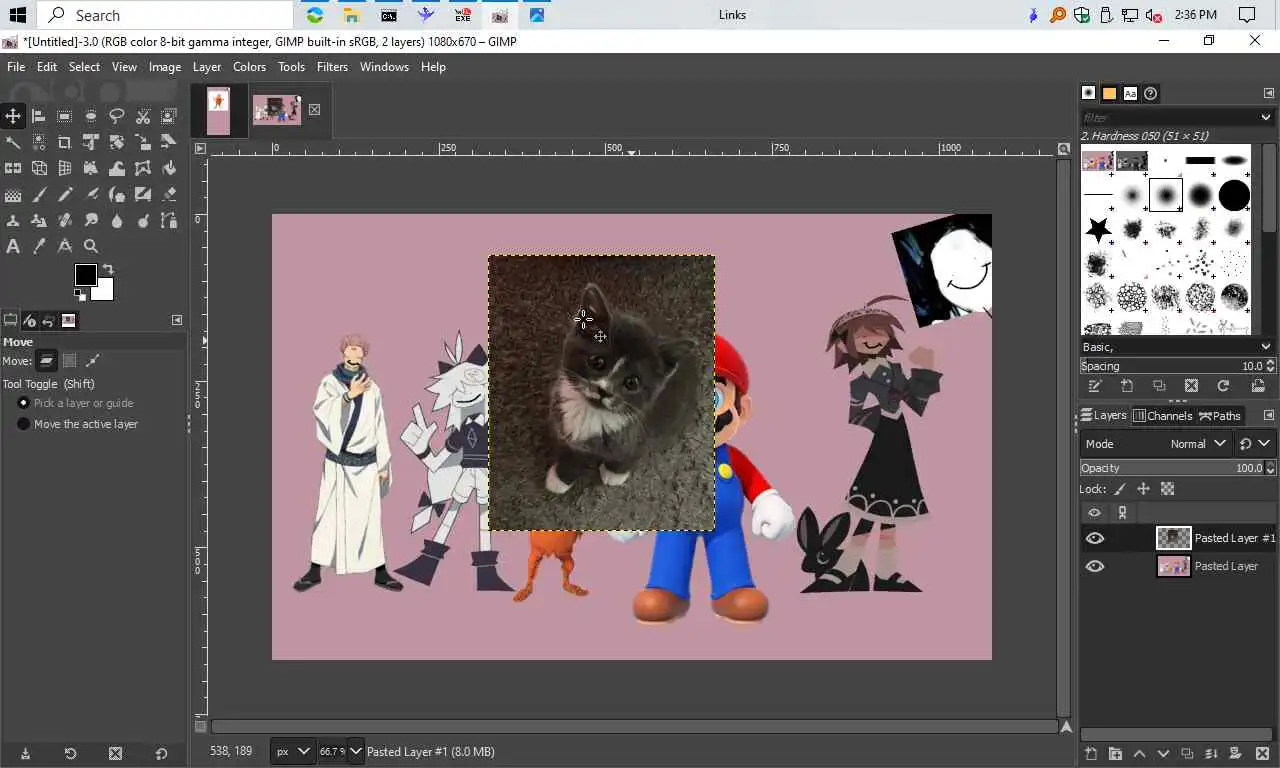
Task: Select the Warp Transform wave tool
Action: click(117, 168)
